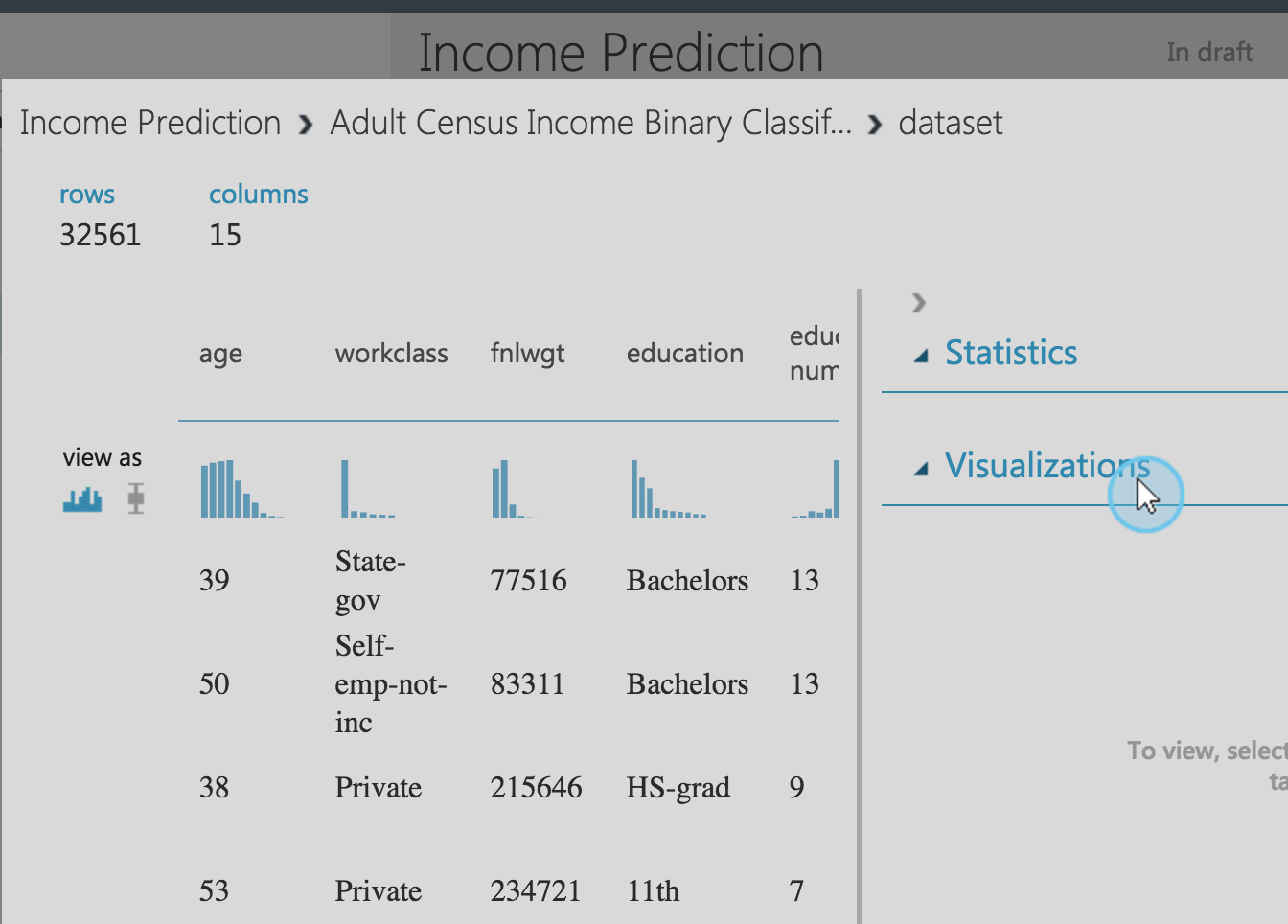This screenshot has height=924, width=1288.
Task: Click the education-num histogram chart
Action: pos(816,489)
